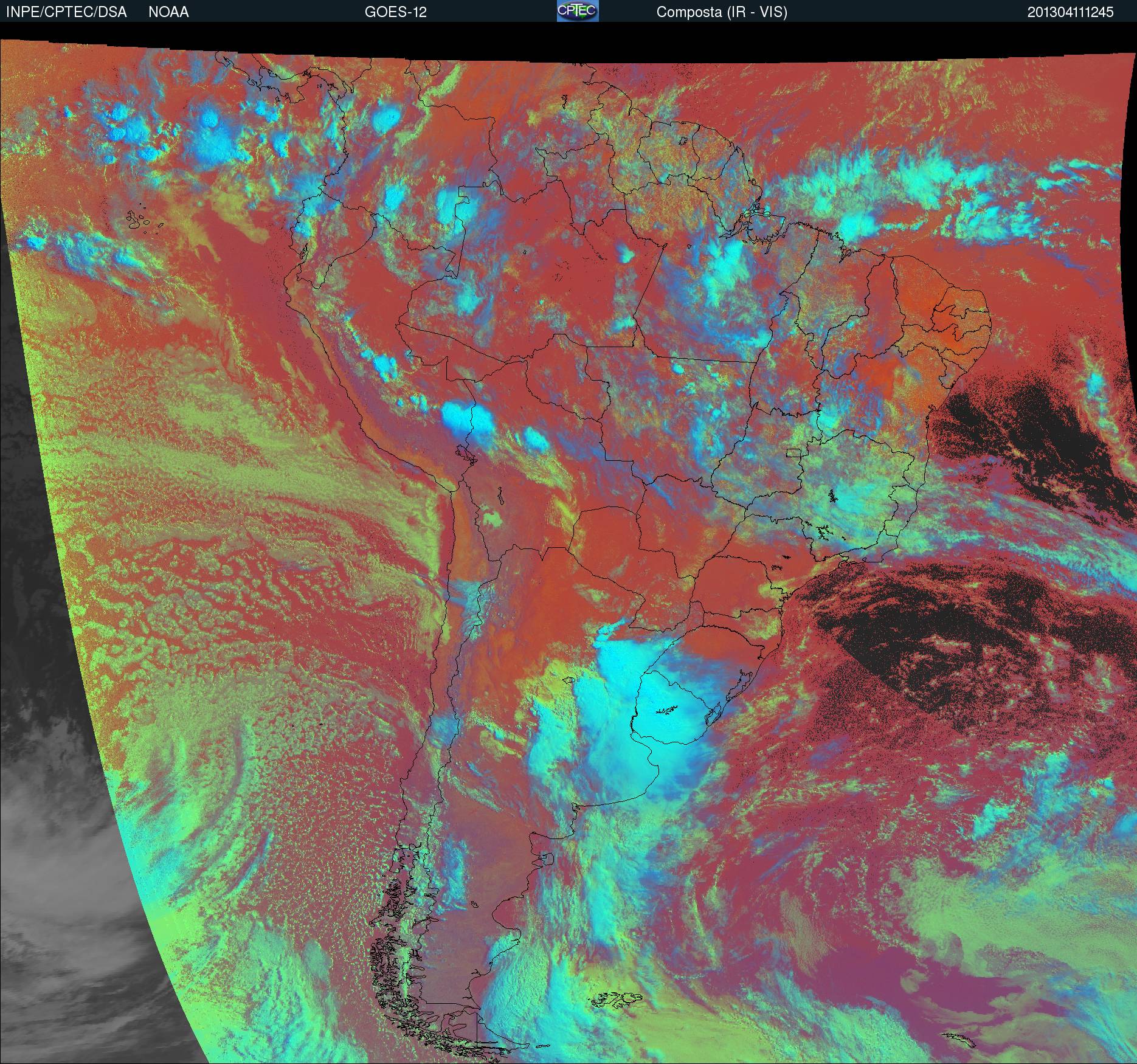
Task: Select the GOES-12 satellite label
Action: [395, 12]
